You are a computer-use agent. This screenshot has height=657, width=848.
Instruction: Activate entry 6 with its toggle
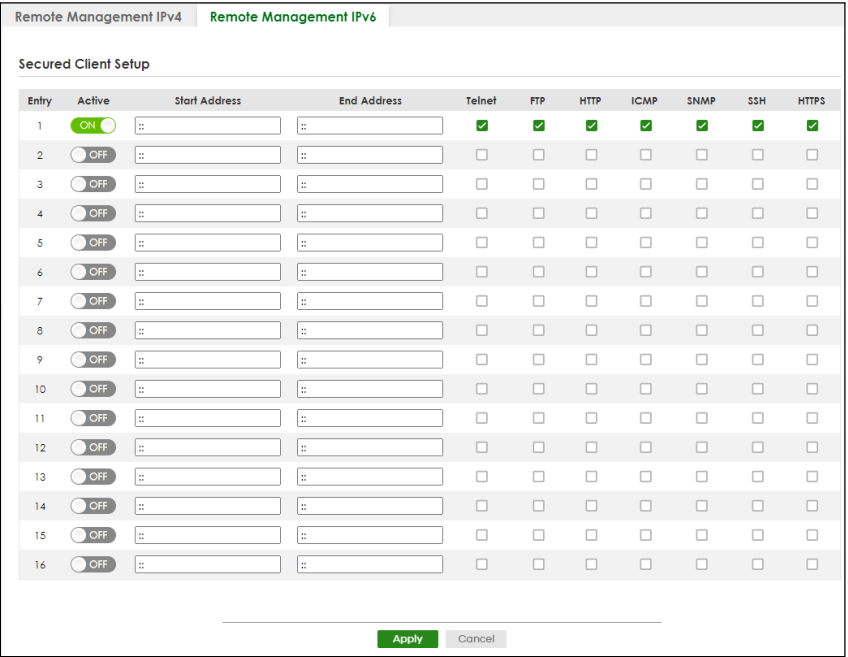pyautogui.click(x=93, y=271)
